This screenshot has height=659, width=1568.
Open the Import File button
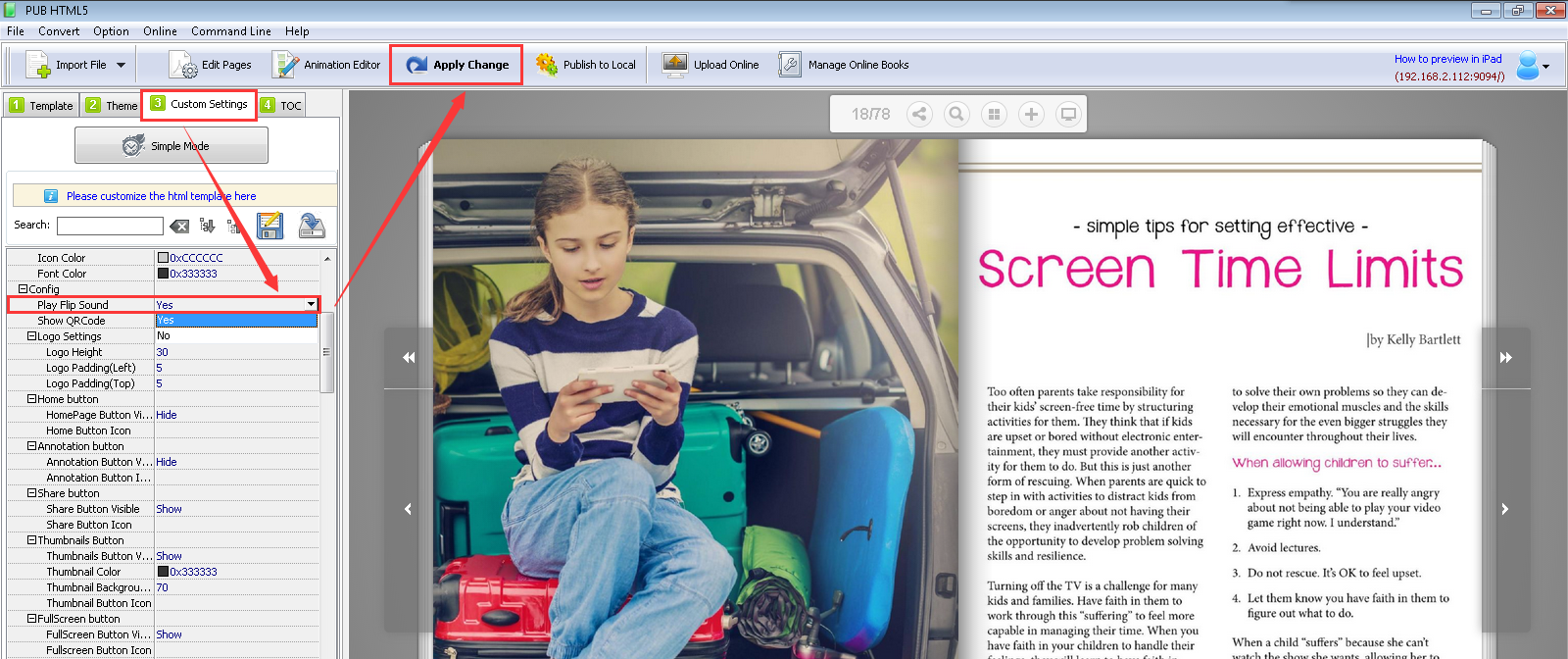66,65
